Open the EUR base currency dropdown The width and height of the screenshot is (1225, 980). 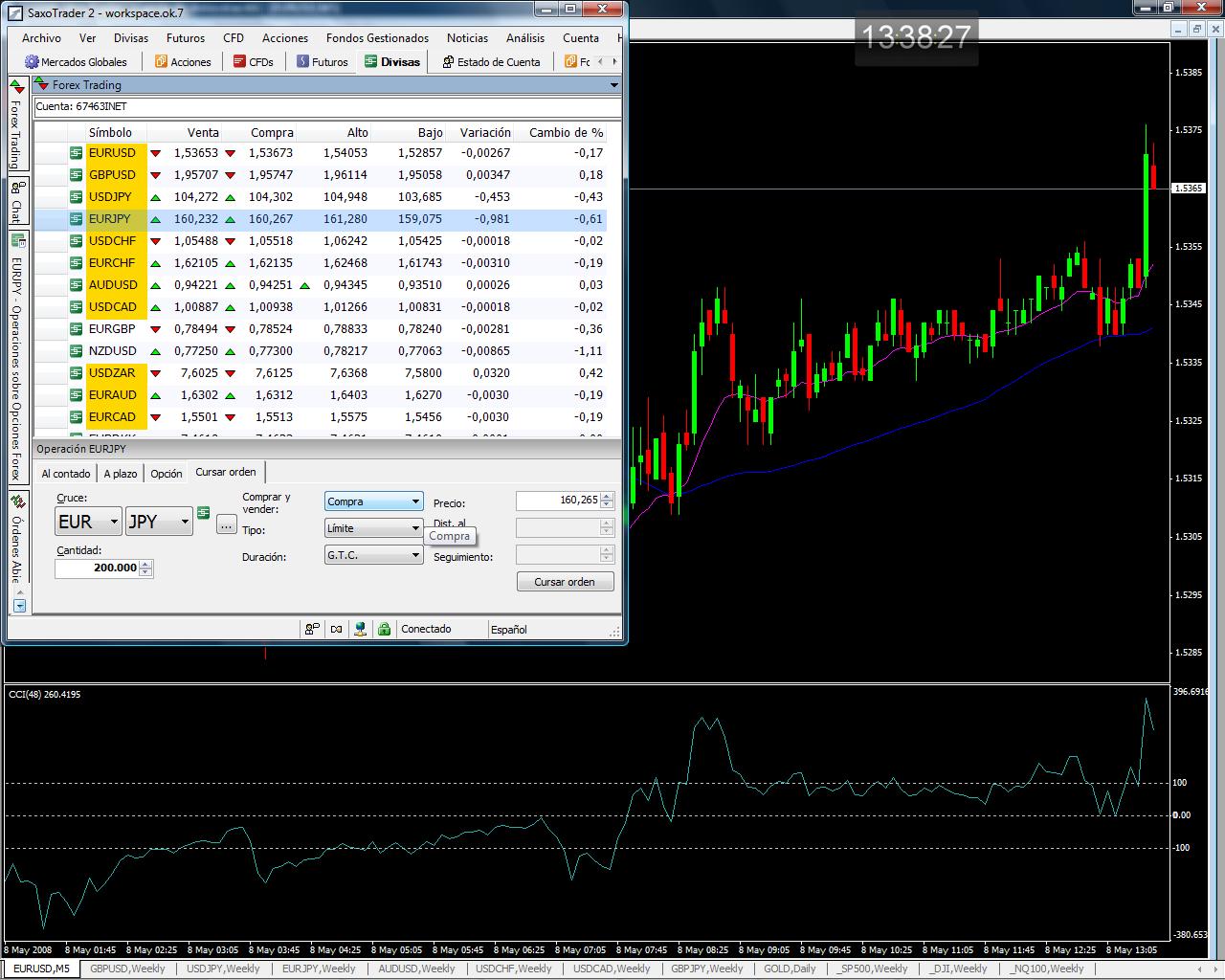(114, 522)
